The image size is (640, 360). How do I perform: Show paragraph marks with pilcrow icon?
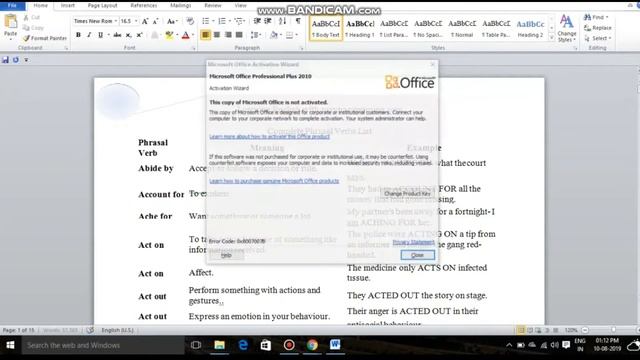coord(298,21)
